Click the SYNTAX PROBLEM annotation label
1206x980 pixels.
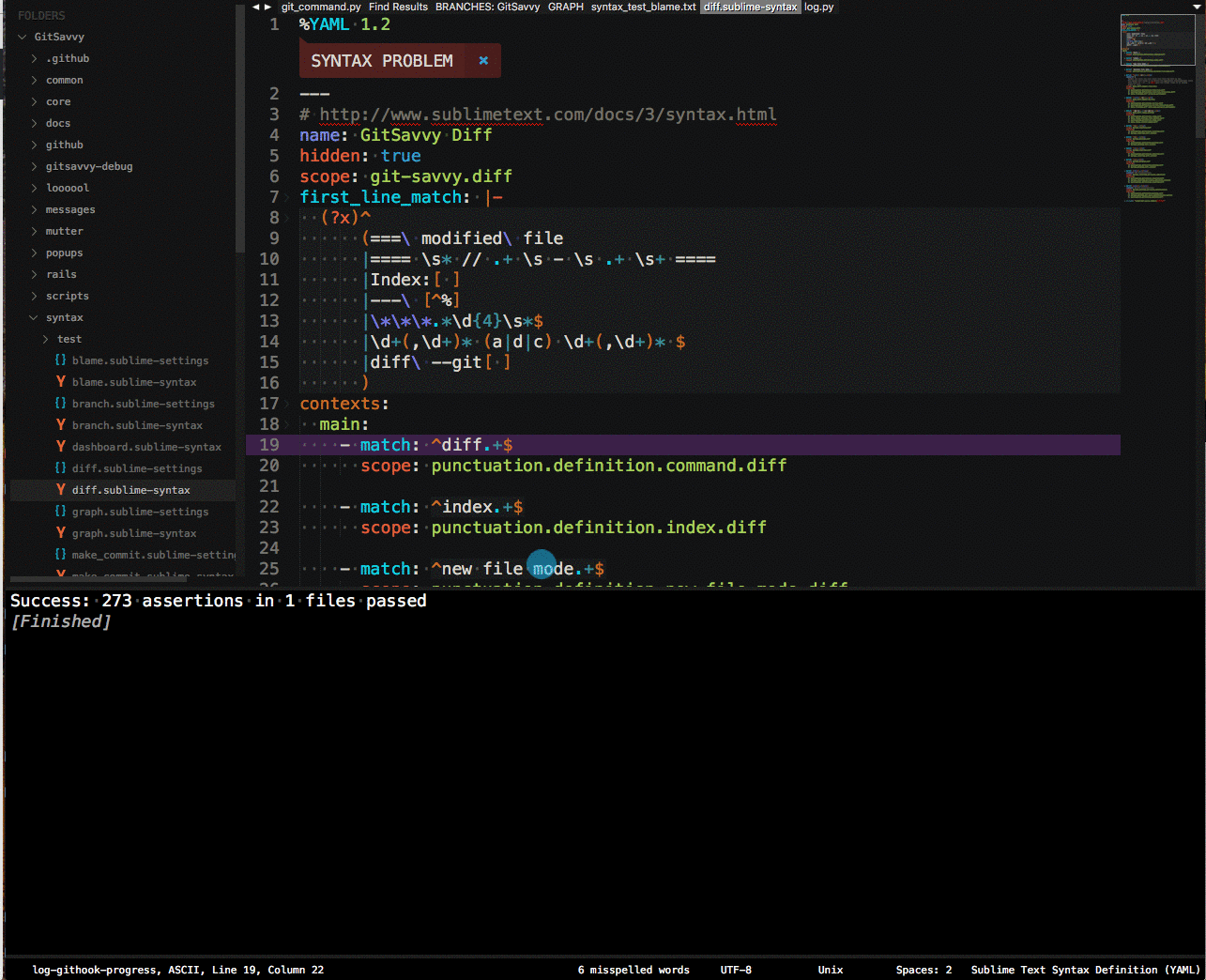[382, 61]
